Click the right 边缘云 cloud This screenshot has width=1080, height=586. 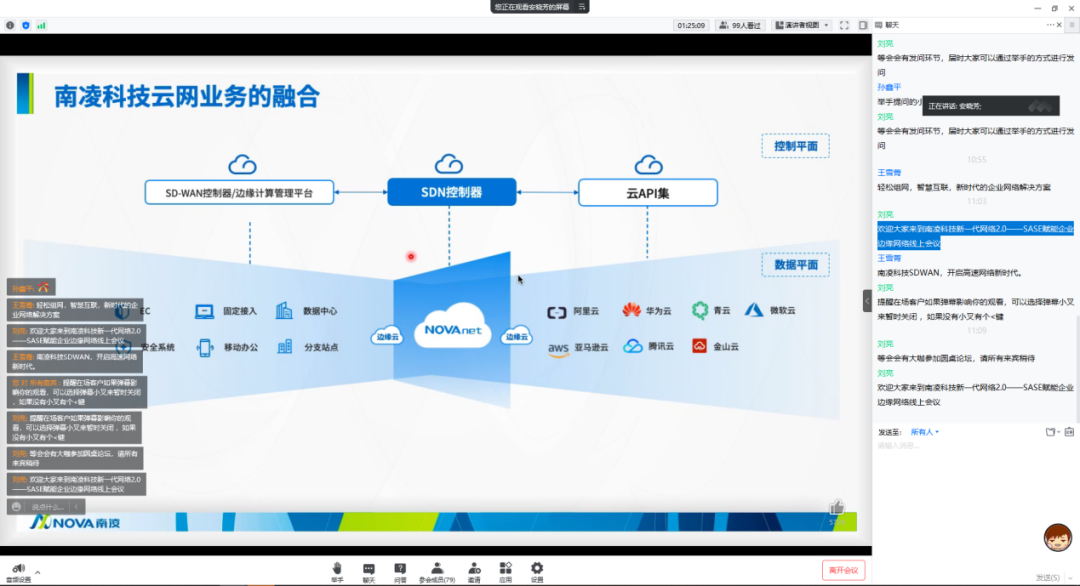pyautogui.click(x=517, y=335)
